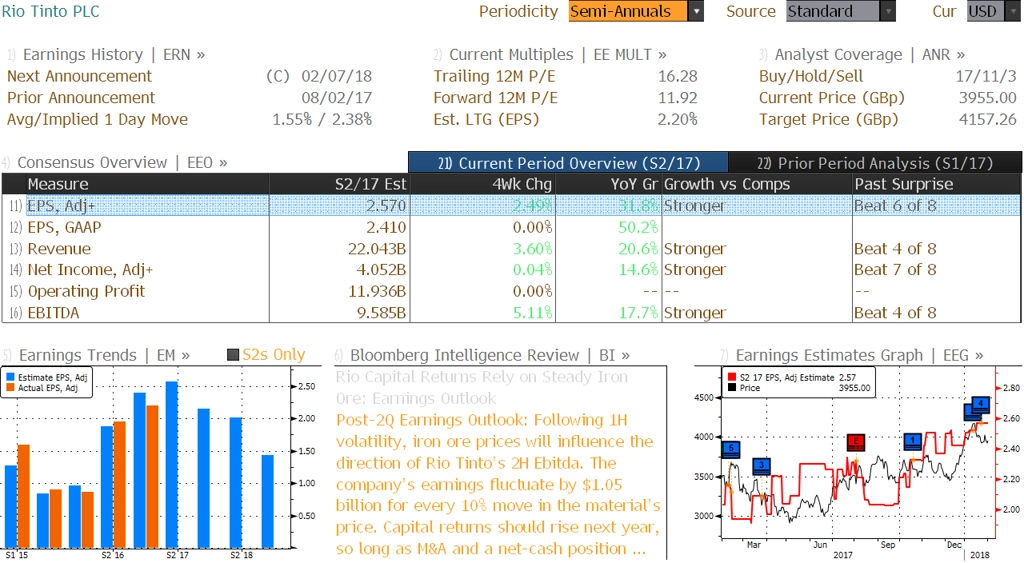The width and height of the screenshot is (1024, 563).
Task: Click the black Price legend swatch
Action: click(x=732, y=387)
